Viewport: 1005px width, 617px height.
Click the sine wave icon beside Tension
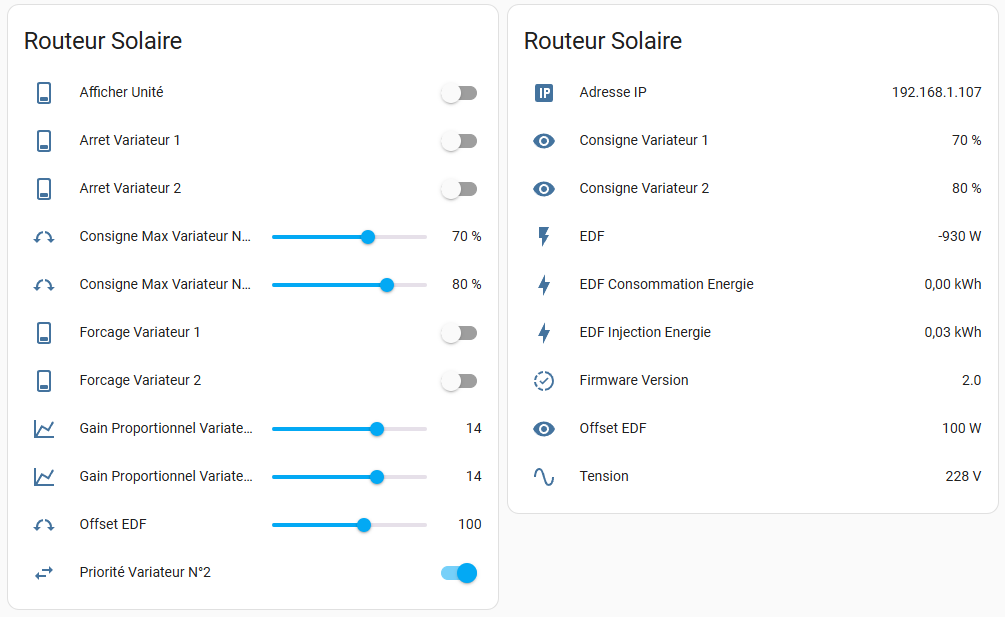543,477
